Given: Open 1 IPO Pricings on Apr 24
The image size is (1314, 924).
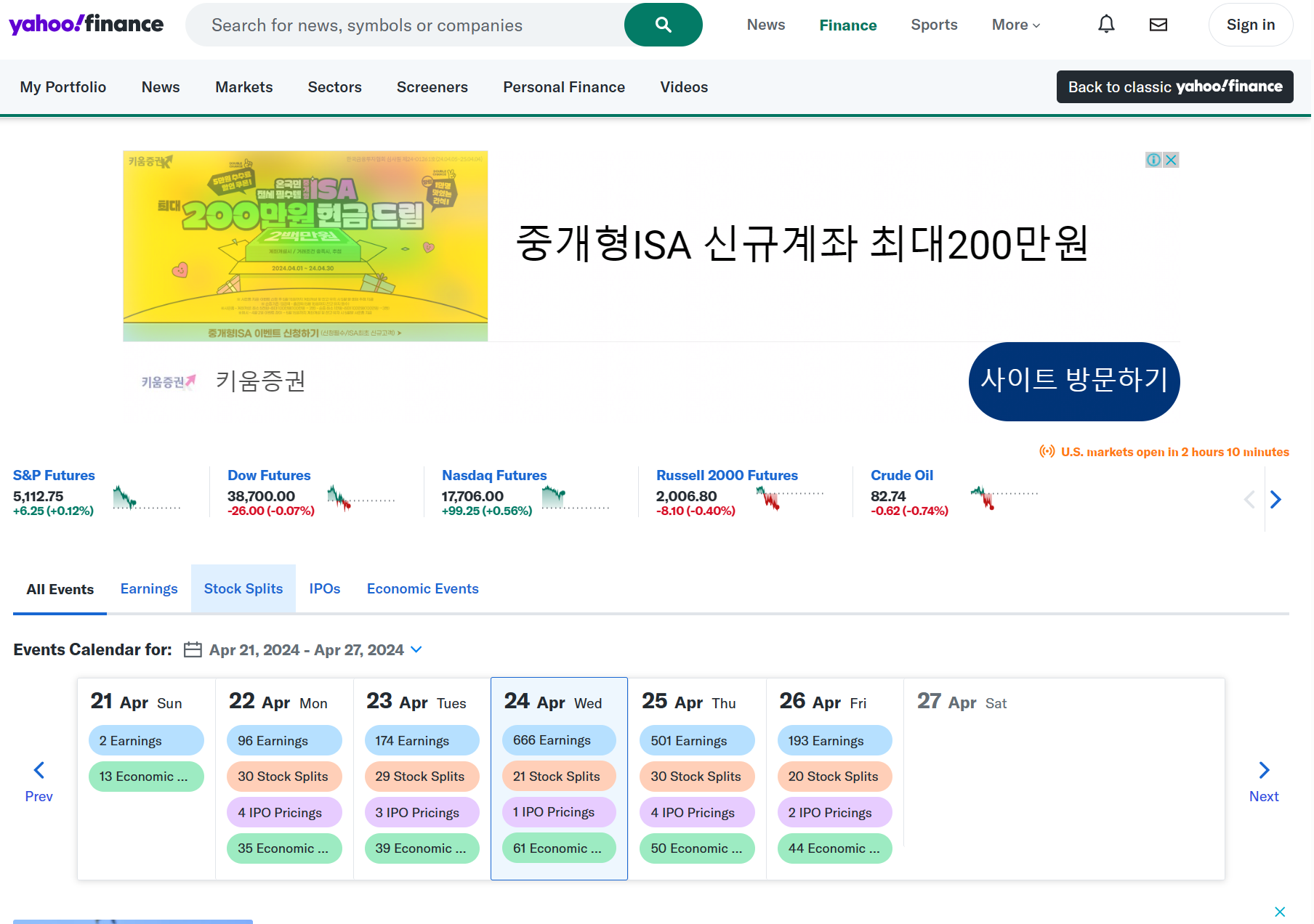Looking at the screenshot, I should 559,812.
